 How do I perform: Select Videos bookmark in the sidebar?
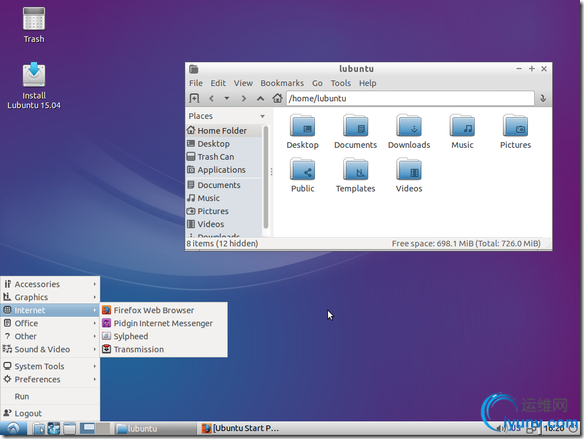[224, 224]
